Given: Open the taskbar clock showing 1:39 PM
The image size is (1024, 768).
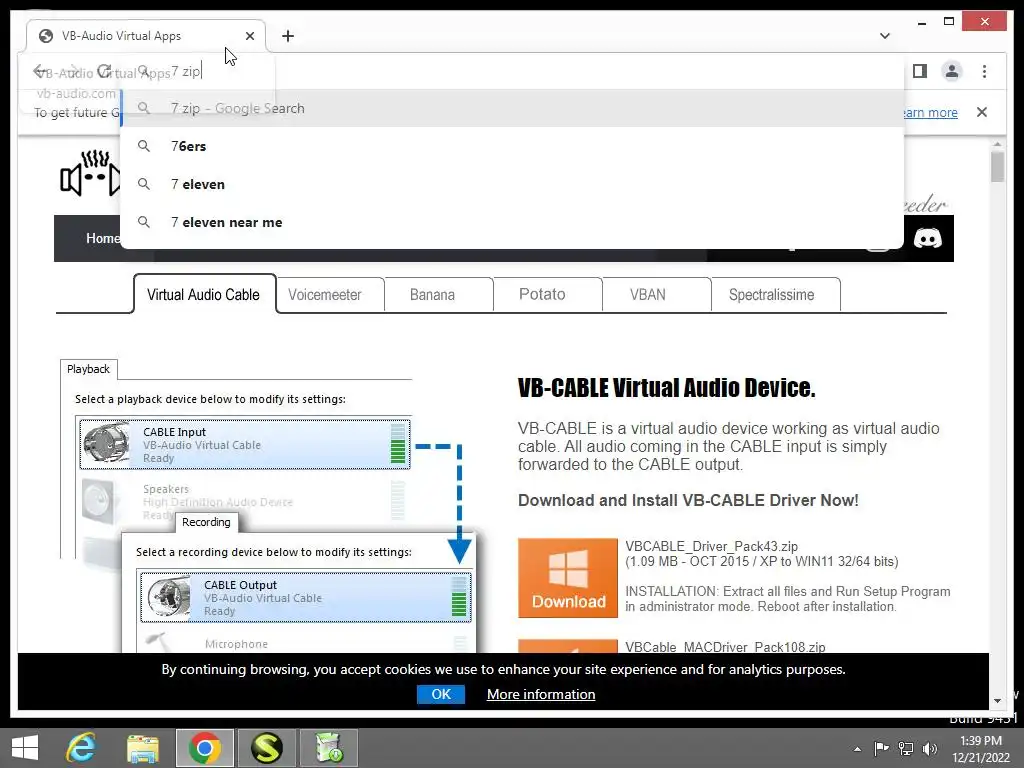Looking at the screenshot, I should pyautogui.click(x=980, y=749).
